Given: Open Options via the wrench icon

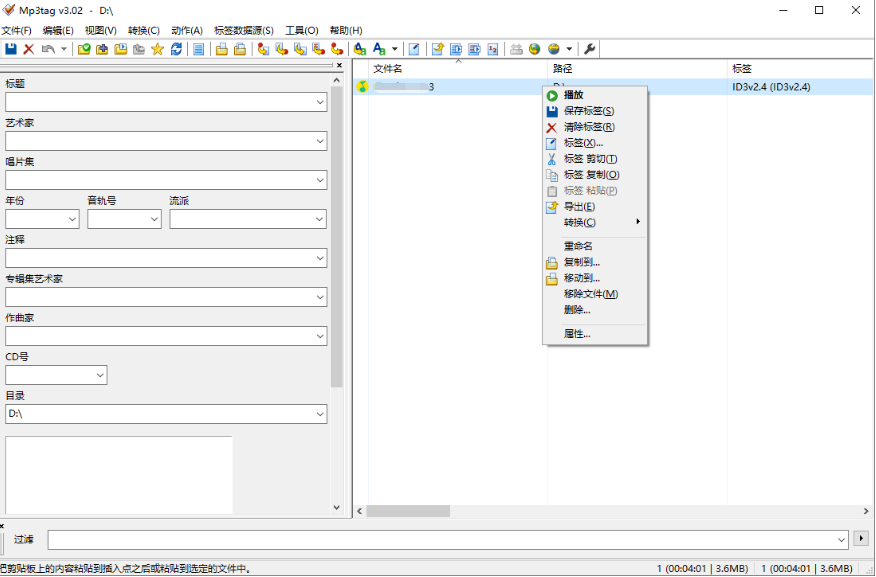Looking at the screenshot, I should pos(589,49).
